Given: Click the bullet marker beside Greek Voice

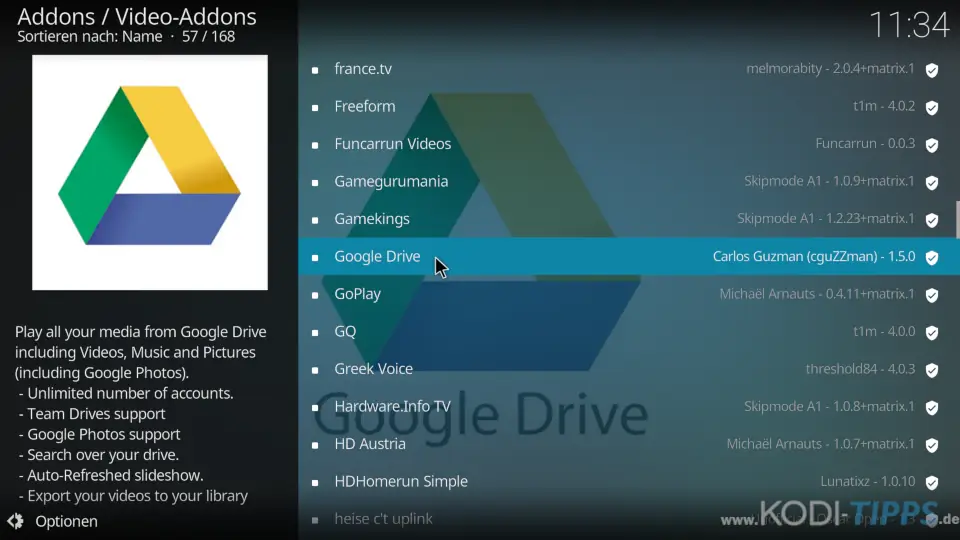Looking at the screenshot, I should coord(315,370).
